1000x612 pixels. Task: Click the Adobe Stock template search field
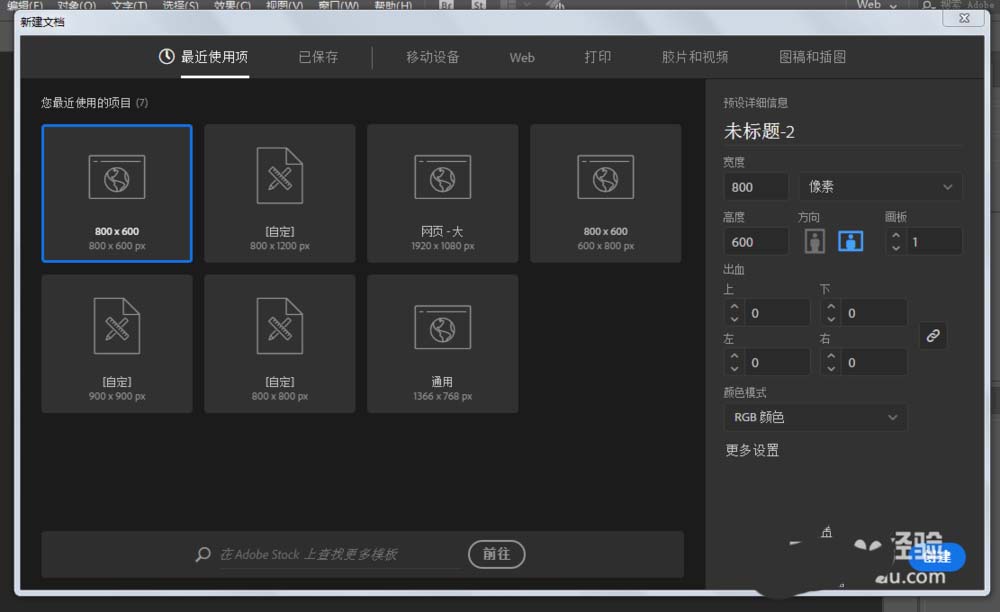point(340,554)
